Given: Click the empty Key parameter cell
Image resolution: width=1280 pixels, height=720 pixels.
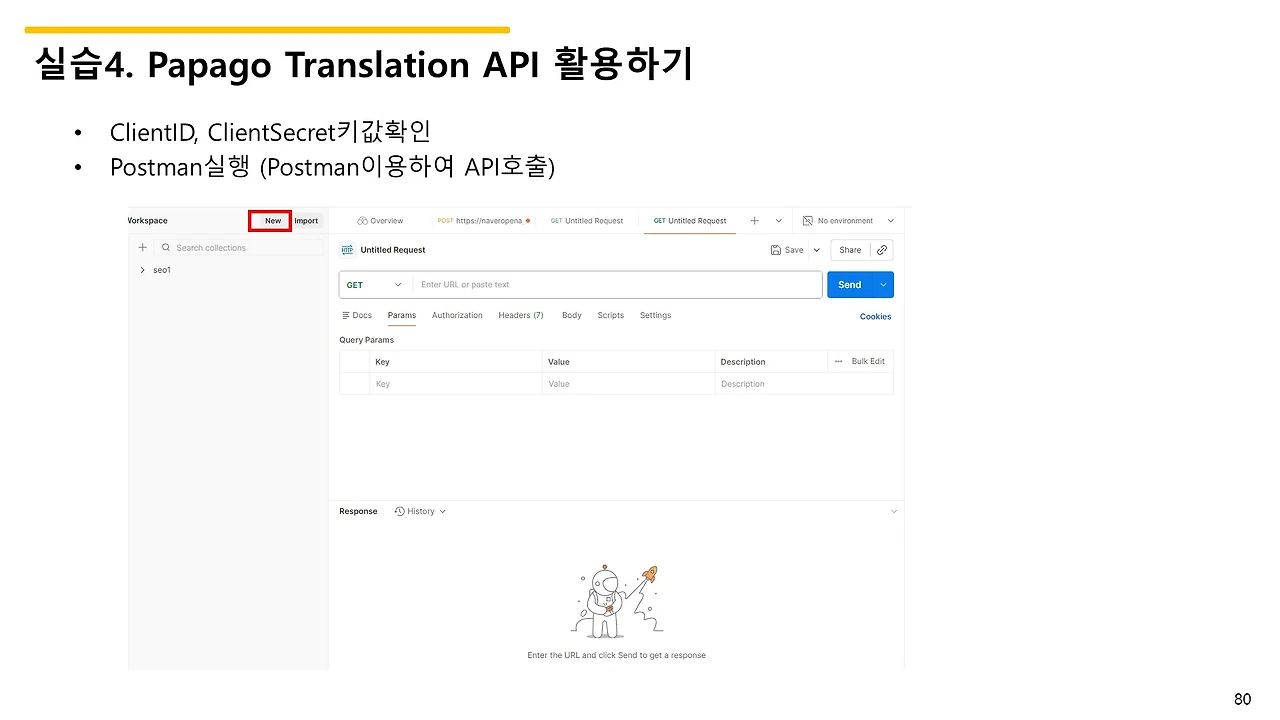Looking at the screenshot, I should 456,384.
